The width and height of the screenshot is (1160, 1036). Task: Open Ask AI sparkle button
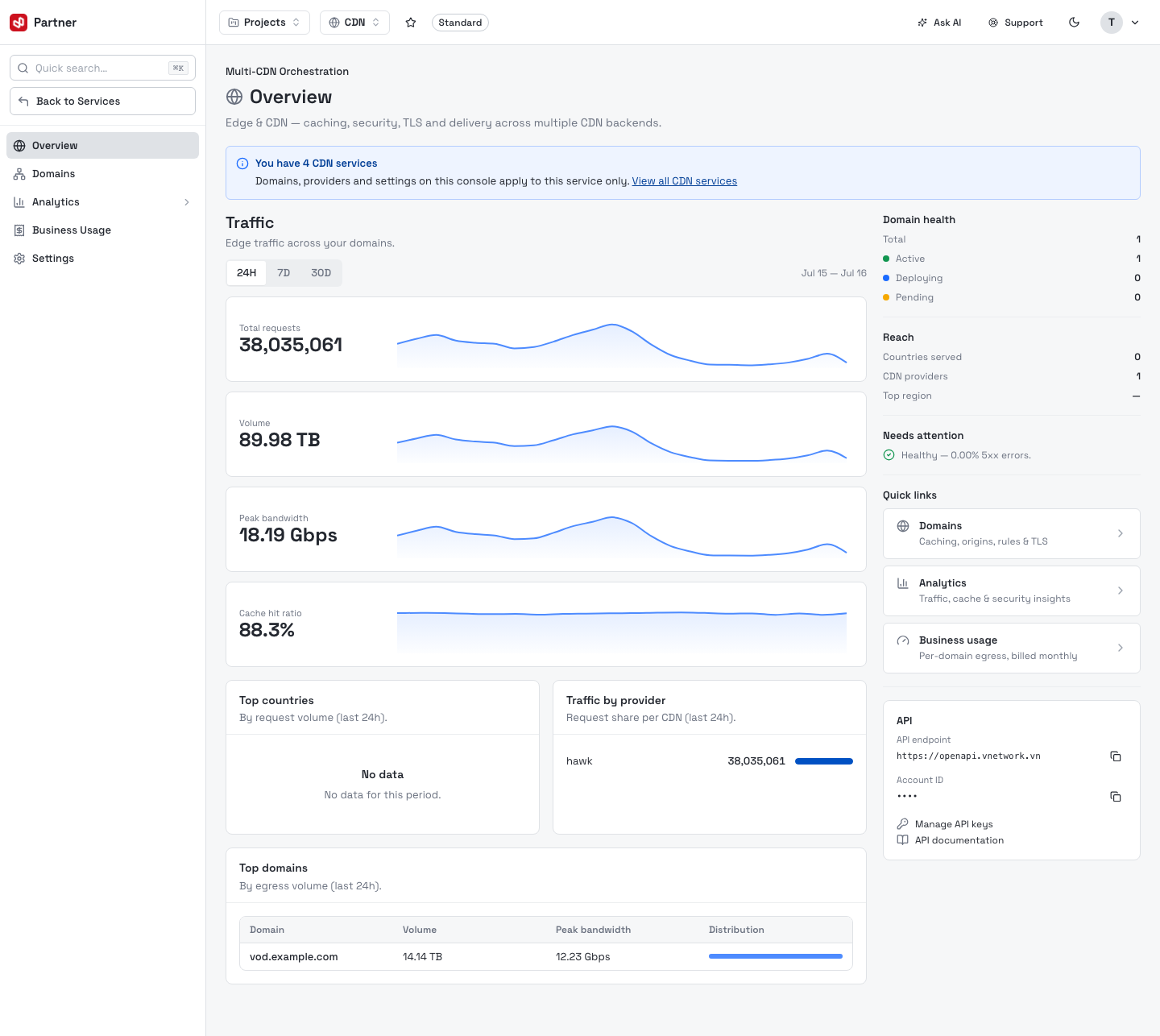click(939, 23)
